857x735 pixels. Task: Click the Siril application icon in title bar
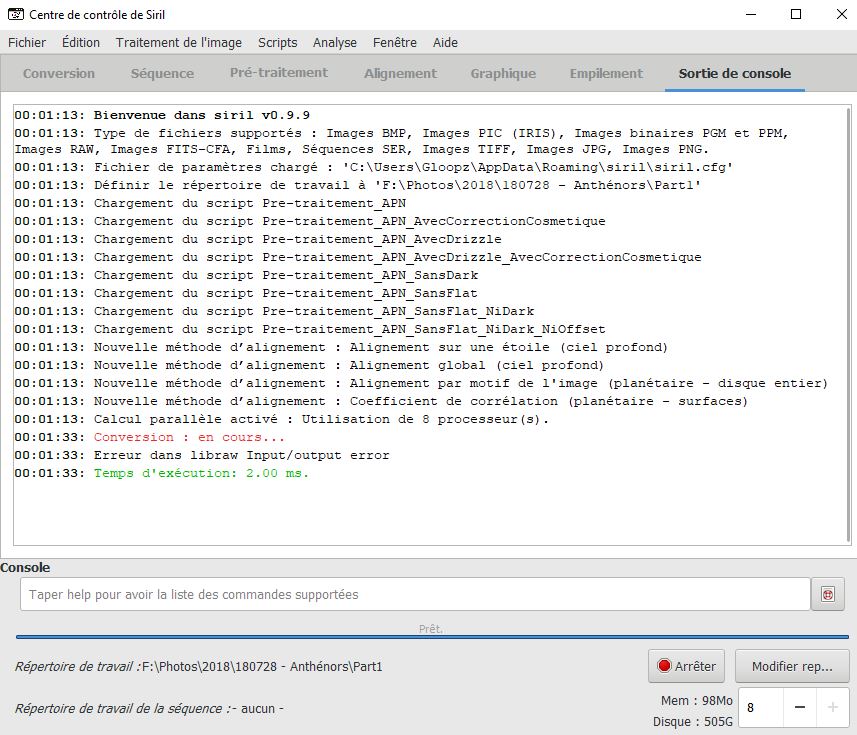click(x=16, y=14)
